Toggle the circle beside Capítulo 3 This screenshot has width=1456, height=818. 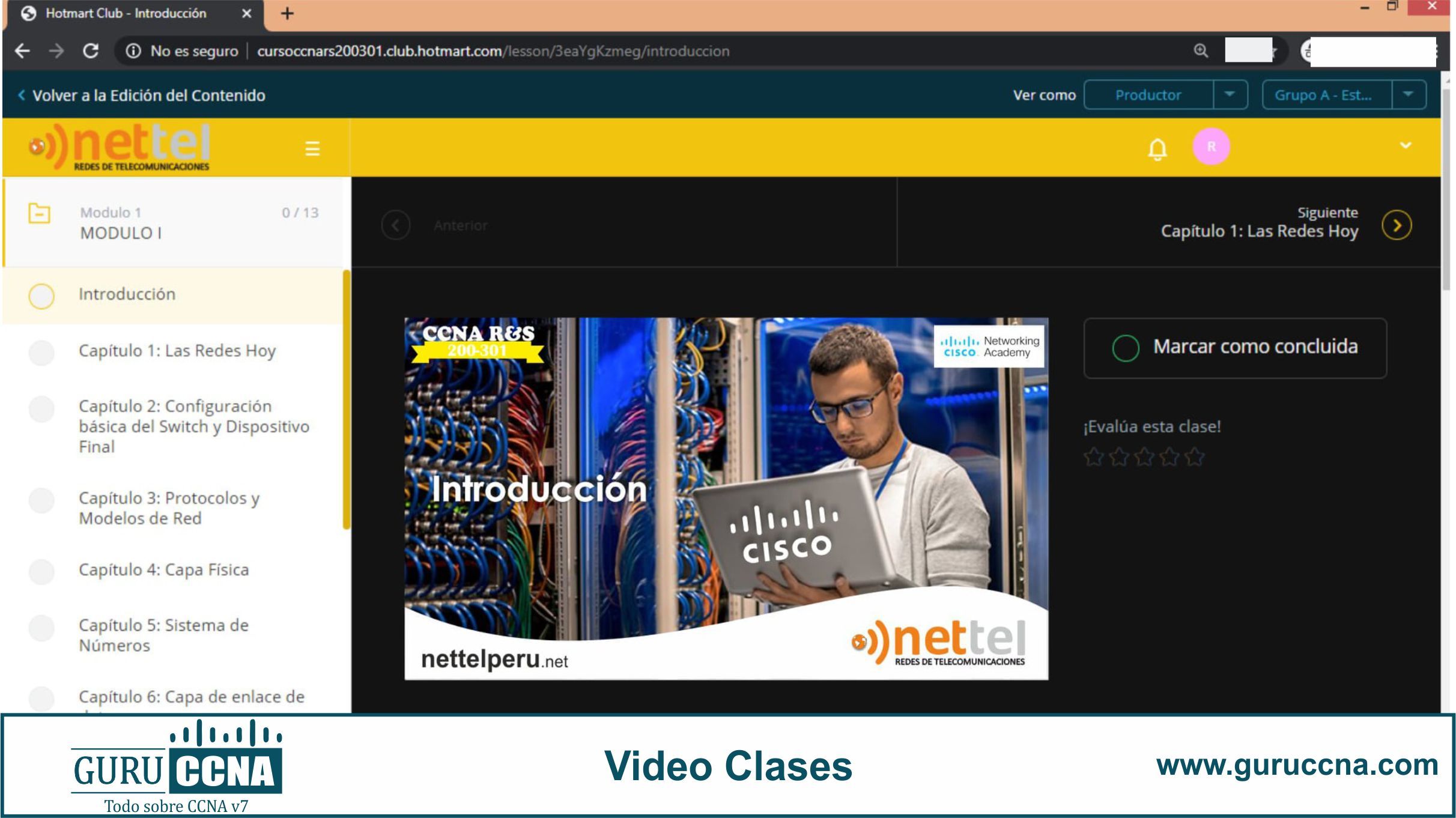[41, 500]
